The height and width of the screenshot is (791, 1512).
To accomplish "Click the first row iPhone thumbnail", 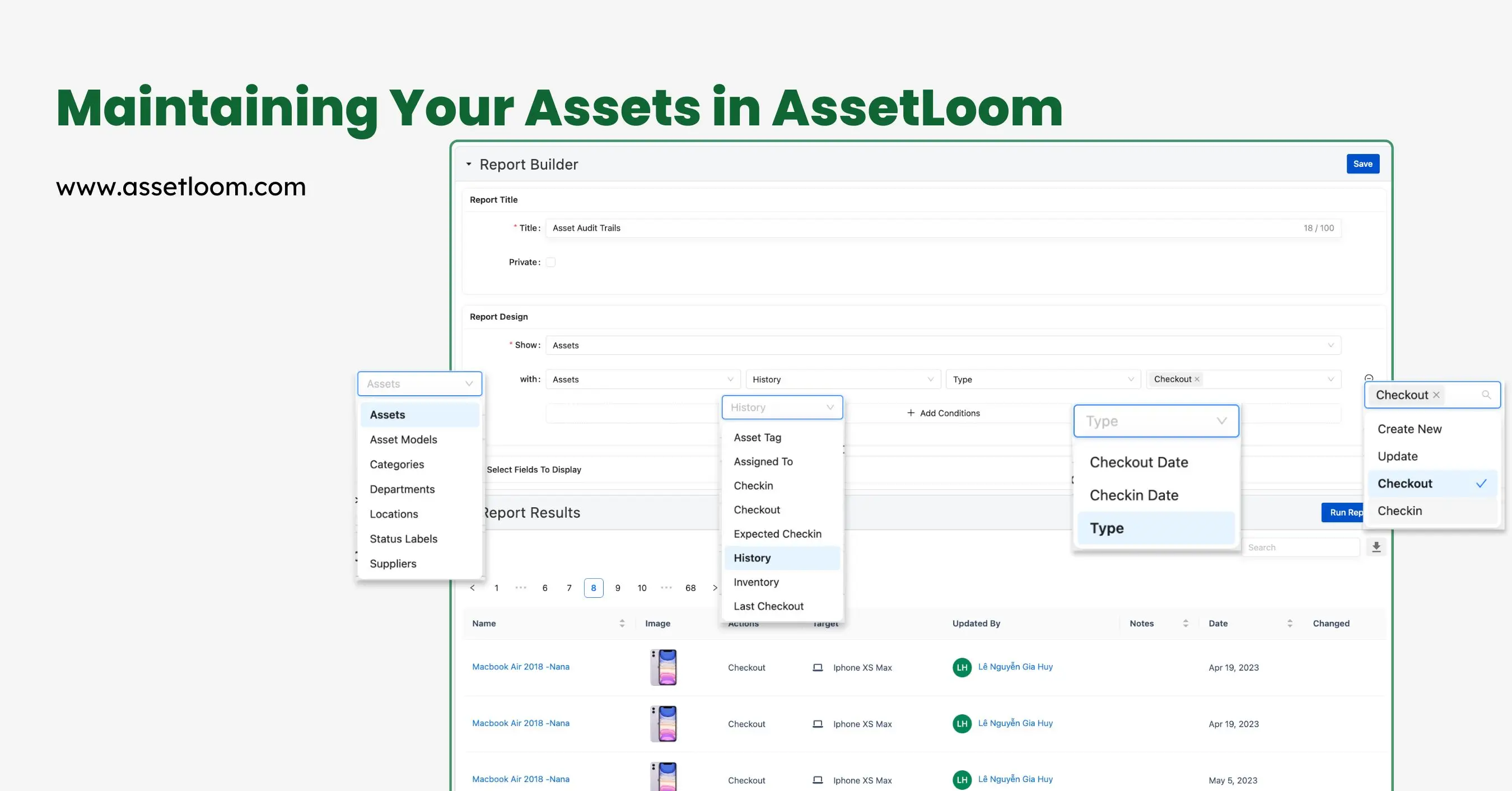I will click(x=663, y=667).
